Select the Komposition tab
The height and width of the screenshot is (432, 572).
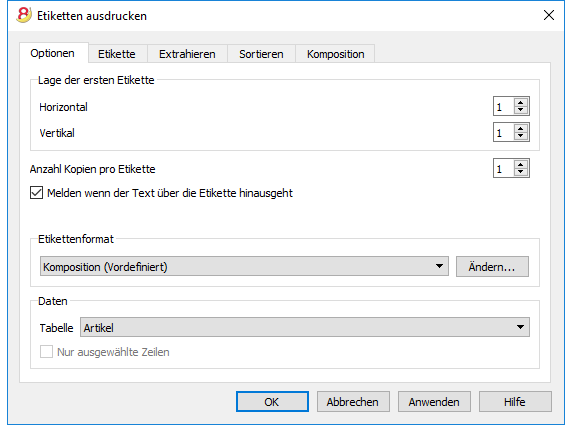tap(336, 54)
